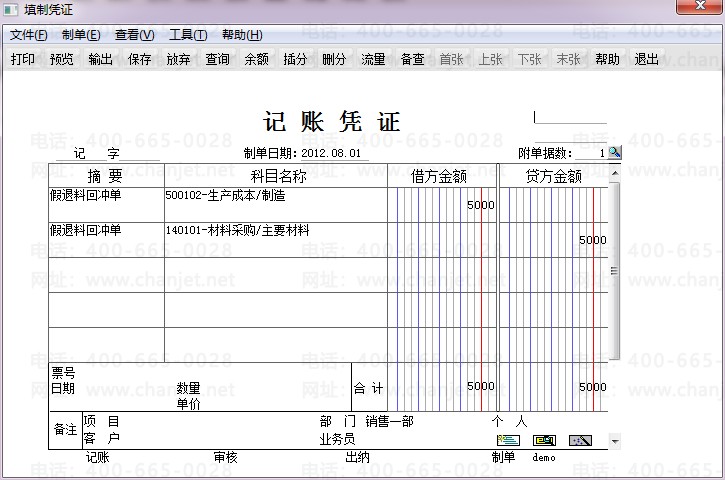Click the 打印 print toolbar button
The image size is (725, 480).
click(23, 59)
